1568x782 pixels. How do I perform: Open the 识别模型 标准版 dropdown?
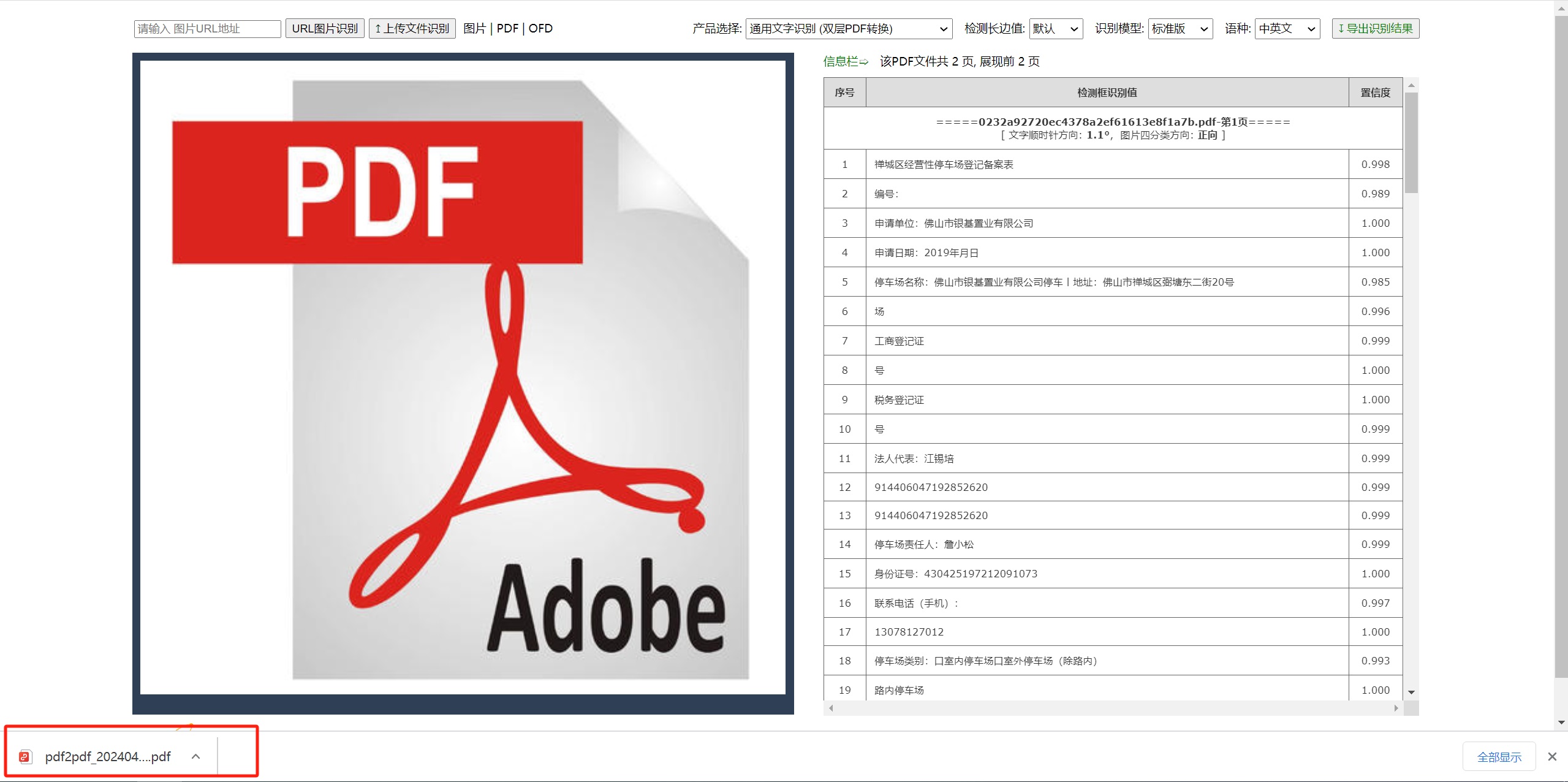point(1180,29)
